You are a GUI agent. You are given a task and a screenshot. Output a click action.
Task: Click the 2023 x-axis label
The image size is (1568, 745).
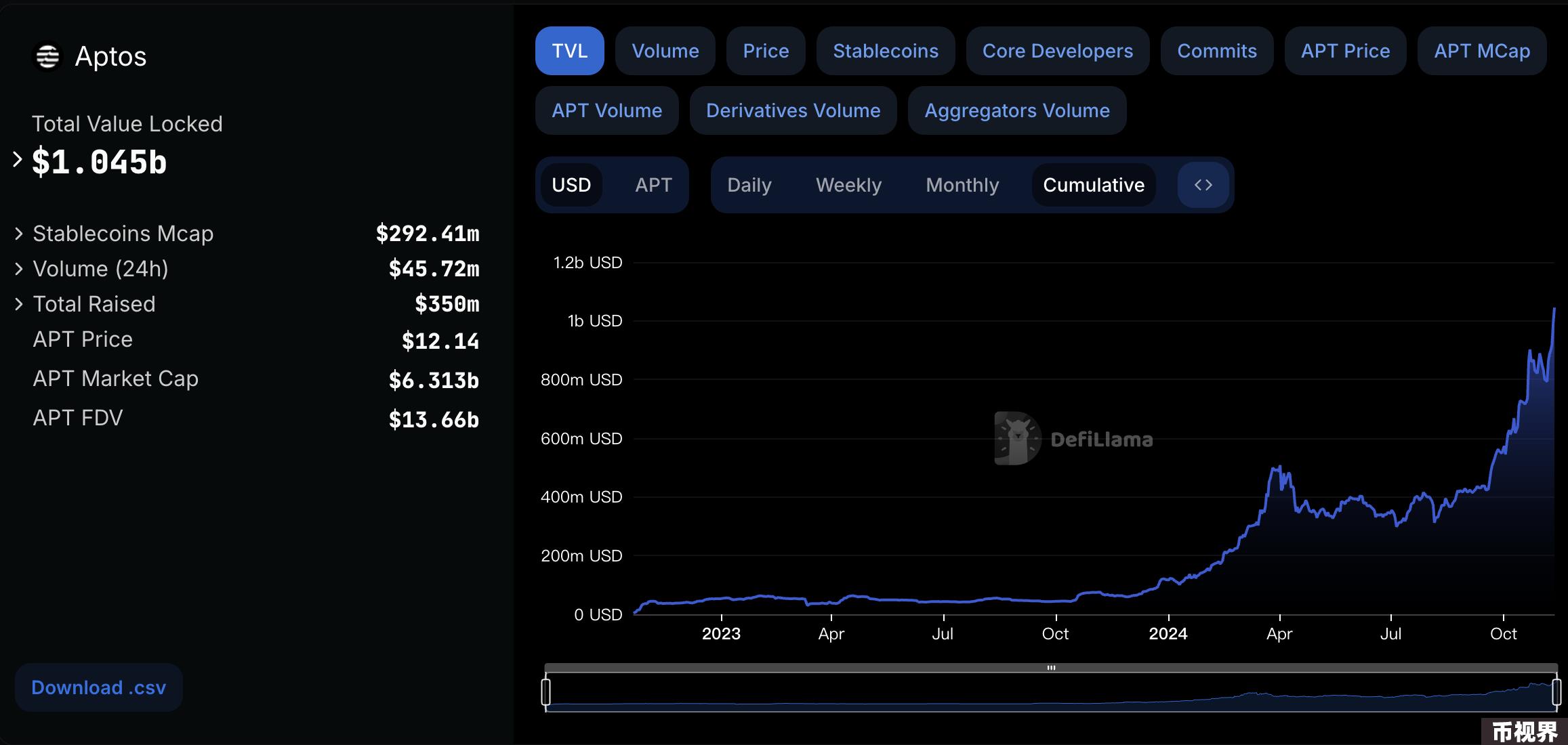(721, 634)
